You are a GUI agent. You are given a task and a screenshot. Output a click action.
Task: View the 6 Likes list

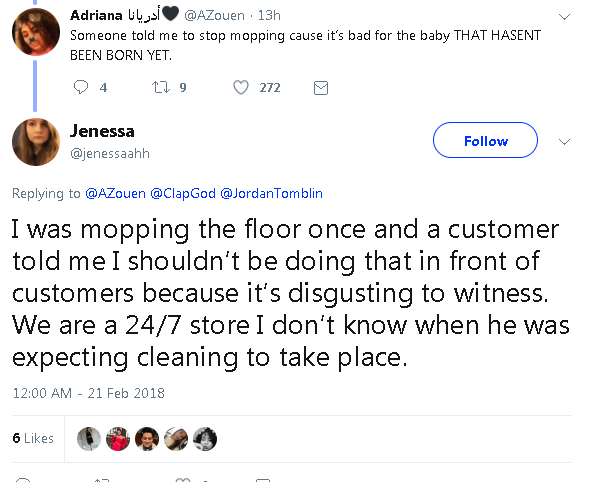[x=33, y=438]
